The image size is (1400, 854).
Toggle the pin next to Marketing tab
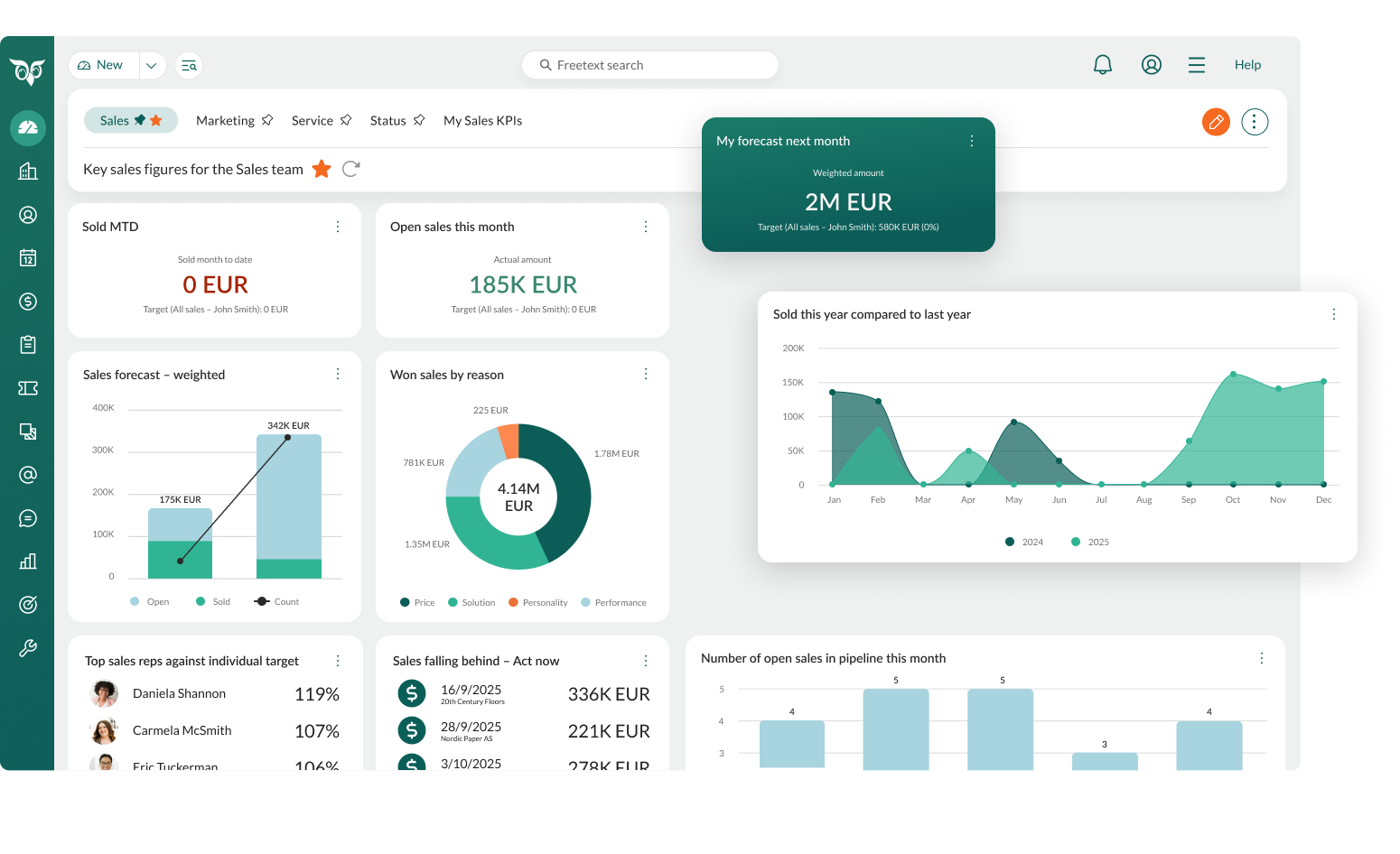(267, 121)
